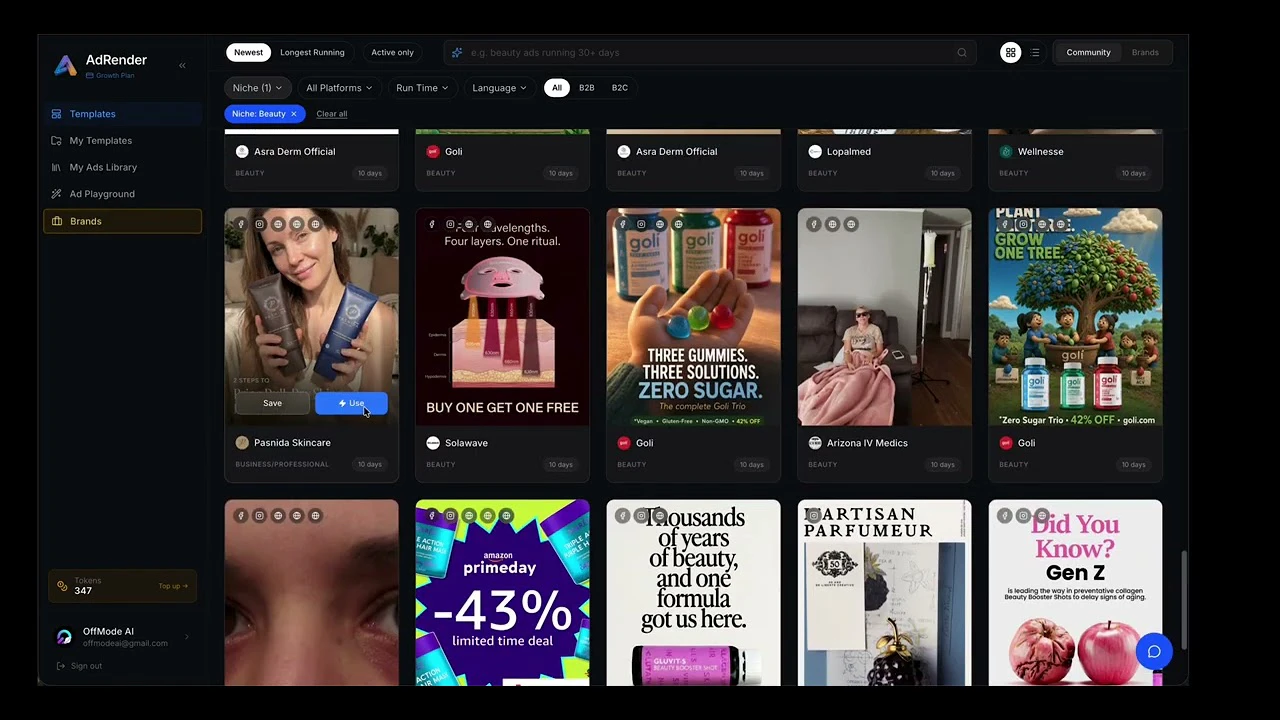Open Templates in the sidebar
This screenshot has width=1280, height=720.
122,114
